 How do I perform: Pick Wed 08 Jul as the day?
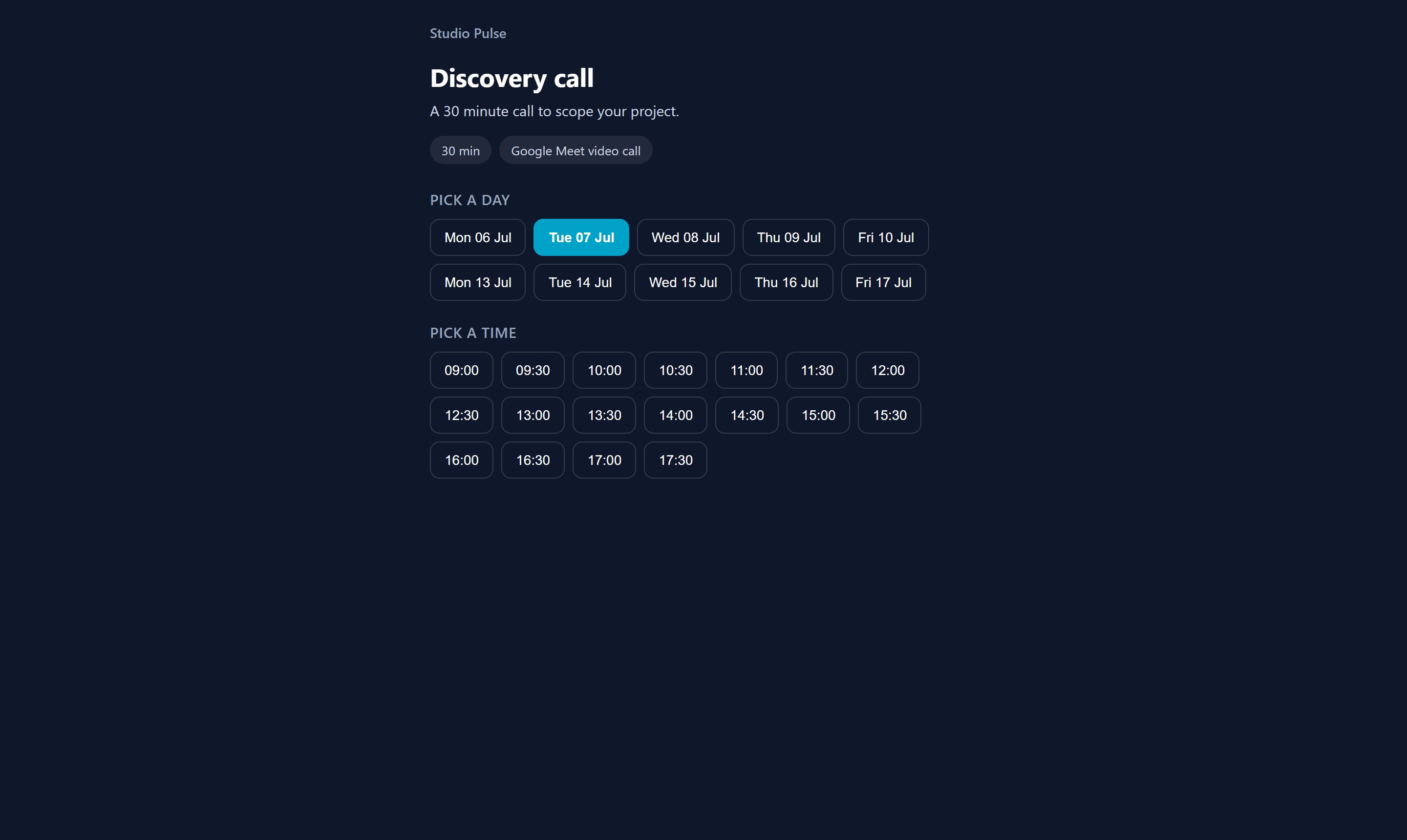(685, 237)
